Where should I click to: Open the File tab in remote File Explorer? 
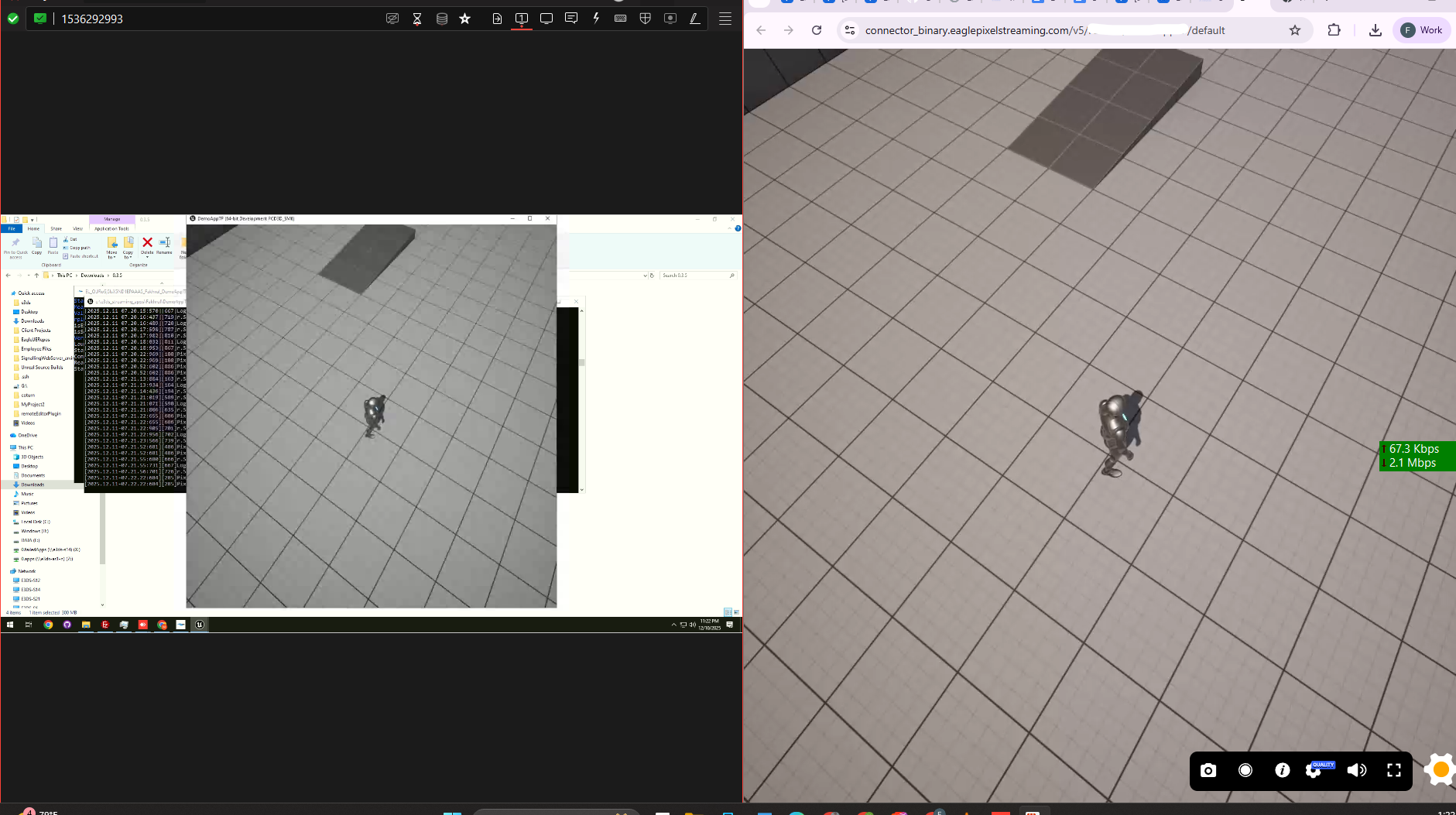click(x=12, y=228)
